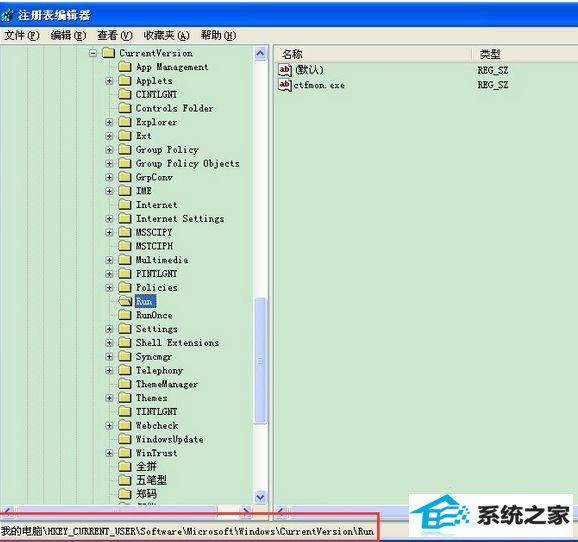Select the ThemeManager key
The image size is (578, 542).
coord(167,384)
